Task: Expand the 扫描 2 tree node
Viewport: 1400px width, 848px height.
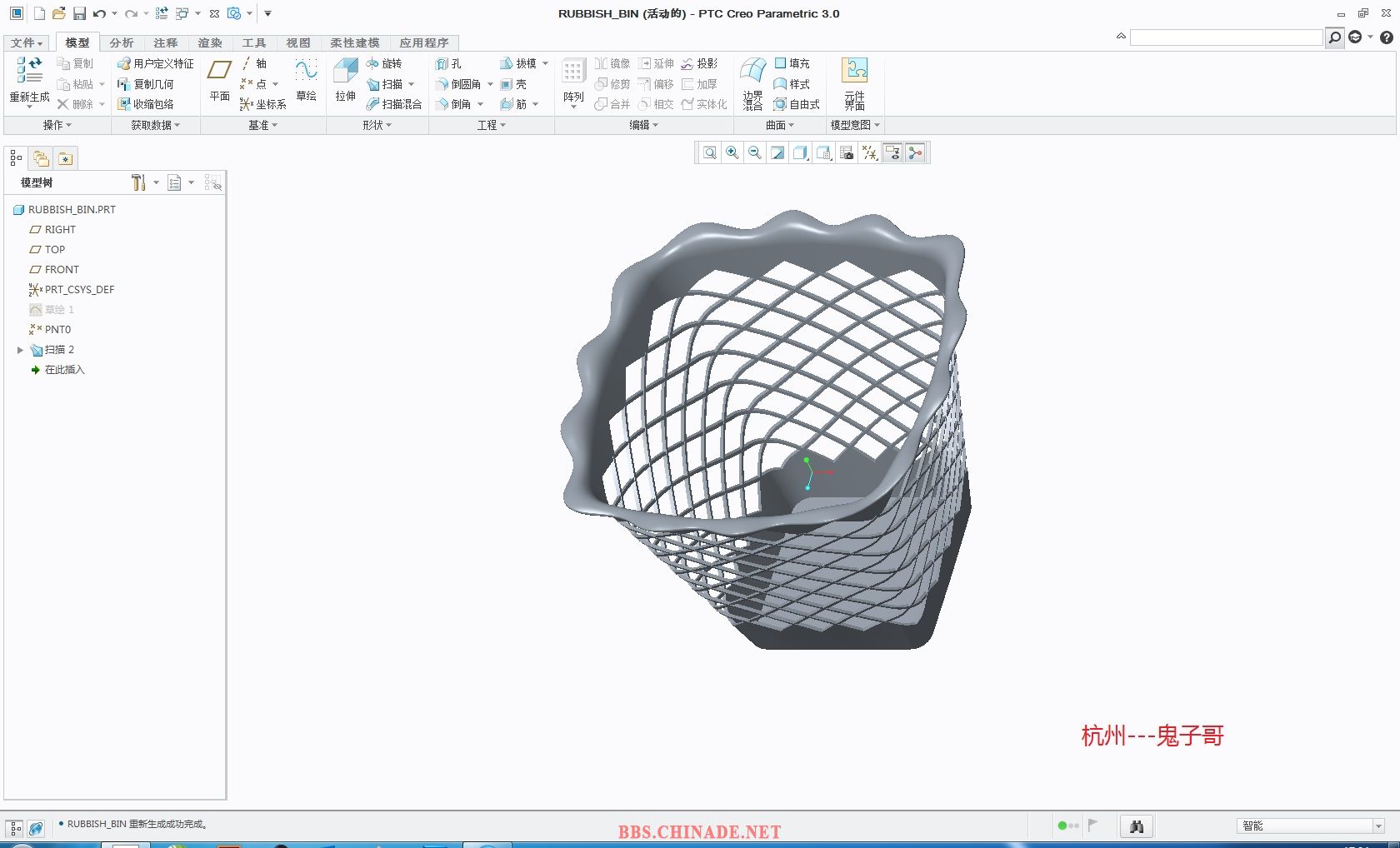Action: [x=20, y=350]
